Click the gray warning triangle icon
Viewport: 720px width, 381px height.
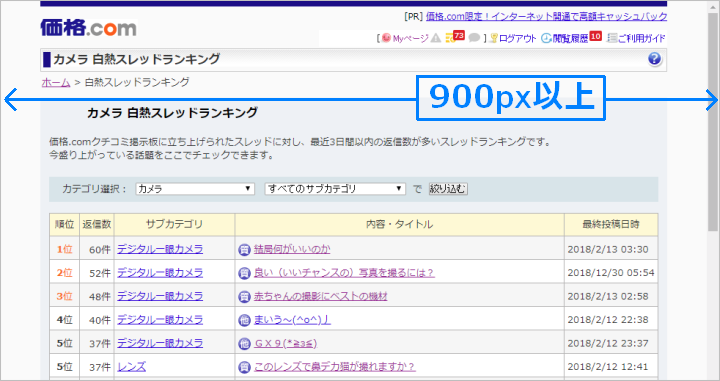[x=436, y=38]
